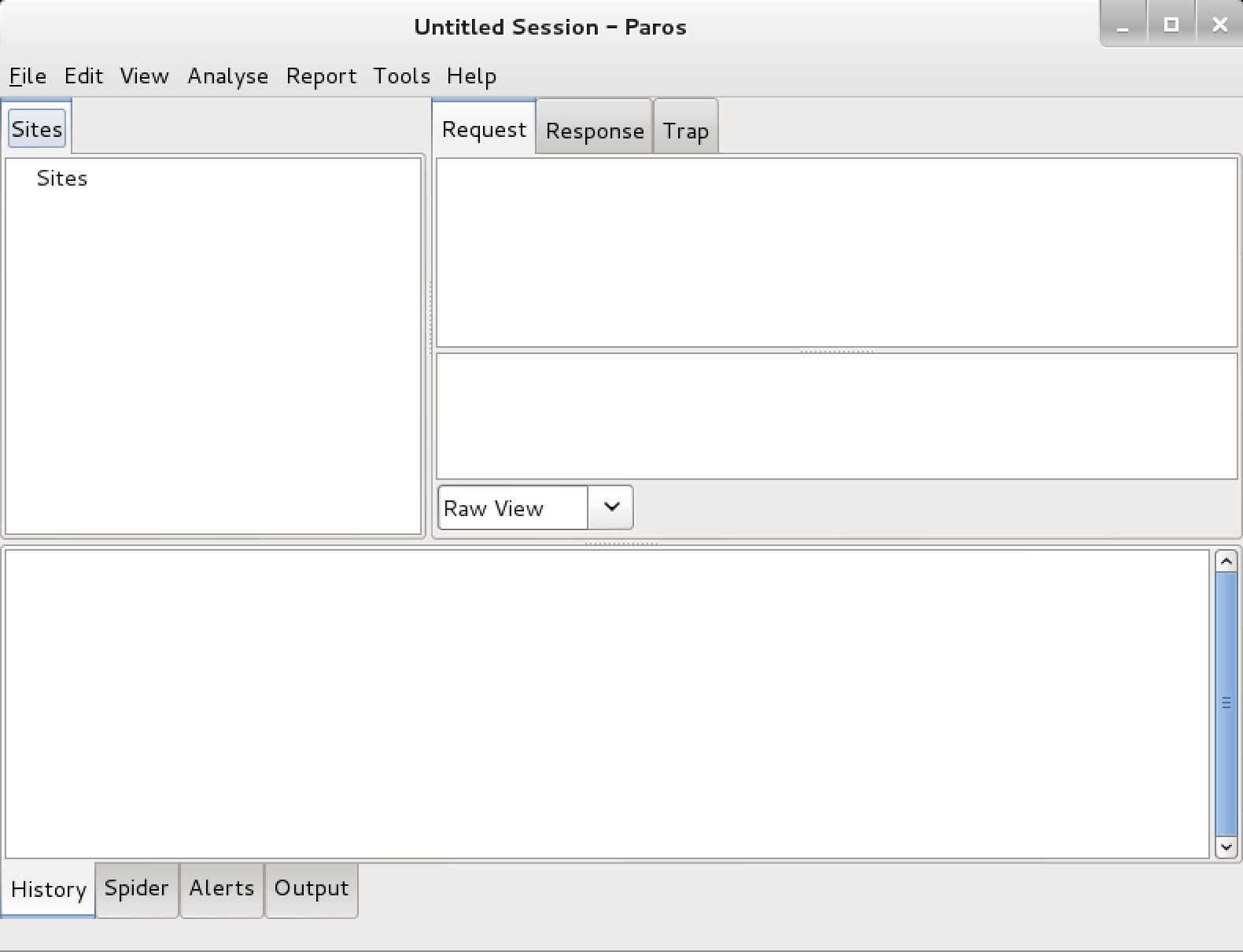1243x952 pixels.
Task: Click the history scrollbar up arrow
Action: tap(1226, 561)
